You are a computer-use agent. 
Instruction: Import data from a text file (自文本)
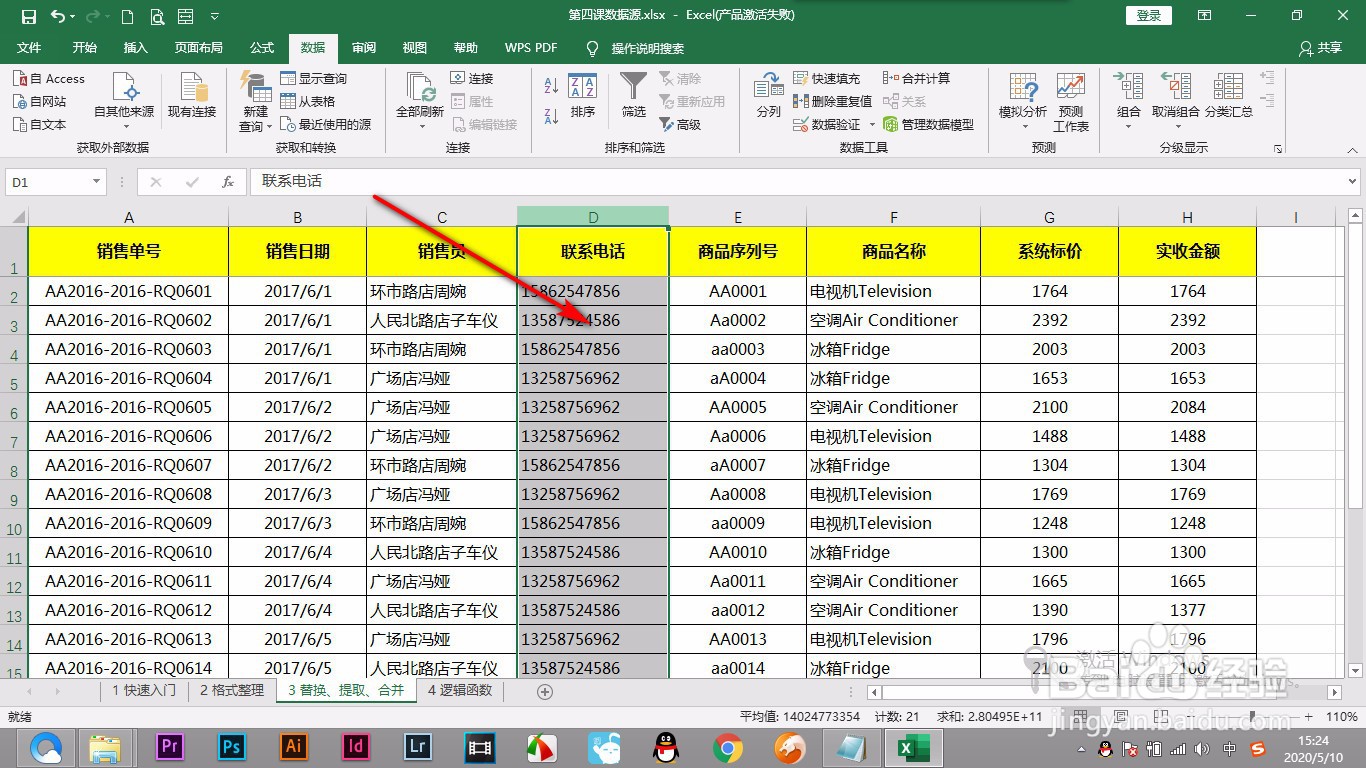click(40, 124)
